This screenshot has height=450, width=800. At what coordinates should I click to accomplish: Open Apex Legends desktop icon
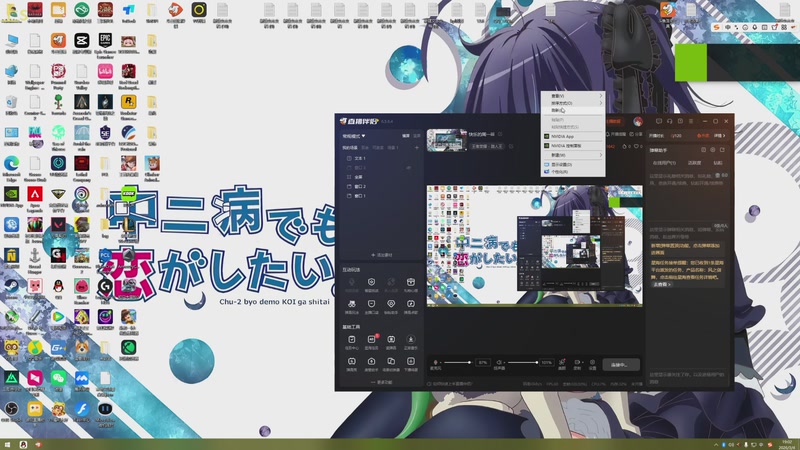[x=35, y=199]
